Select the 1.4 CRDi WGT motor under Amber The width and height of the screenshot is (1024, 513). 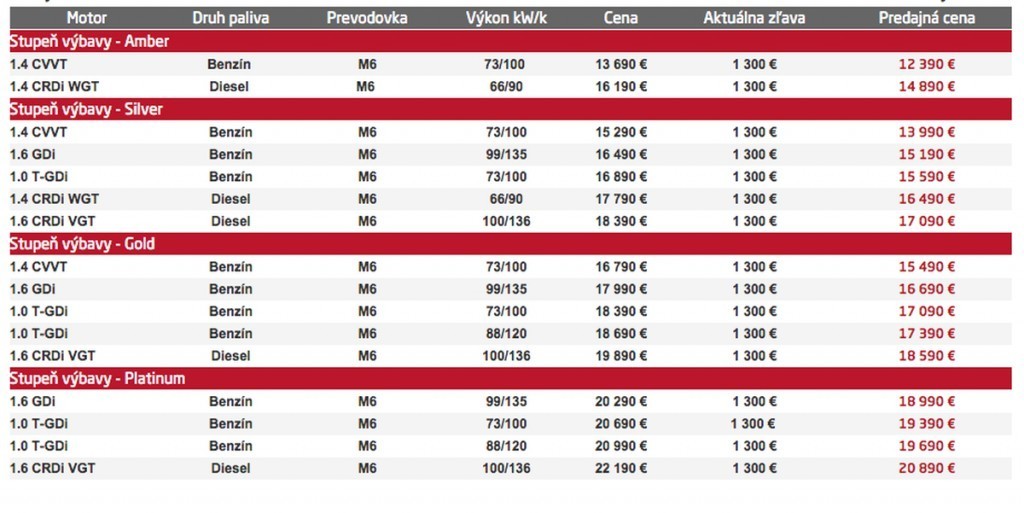(x=54, y=86)
